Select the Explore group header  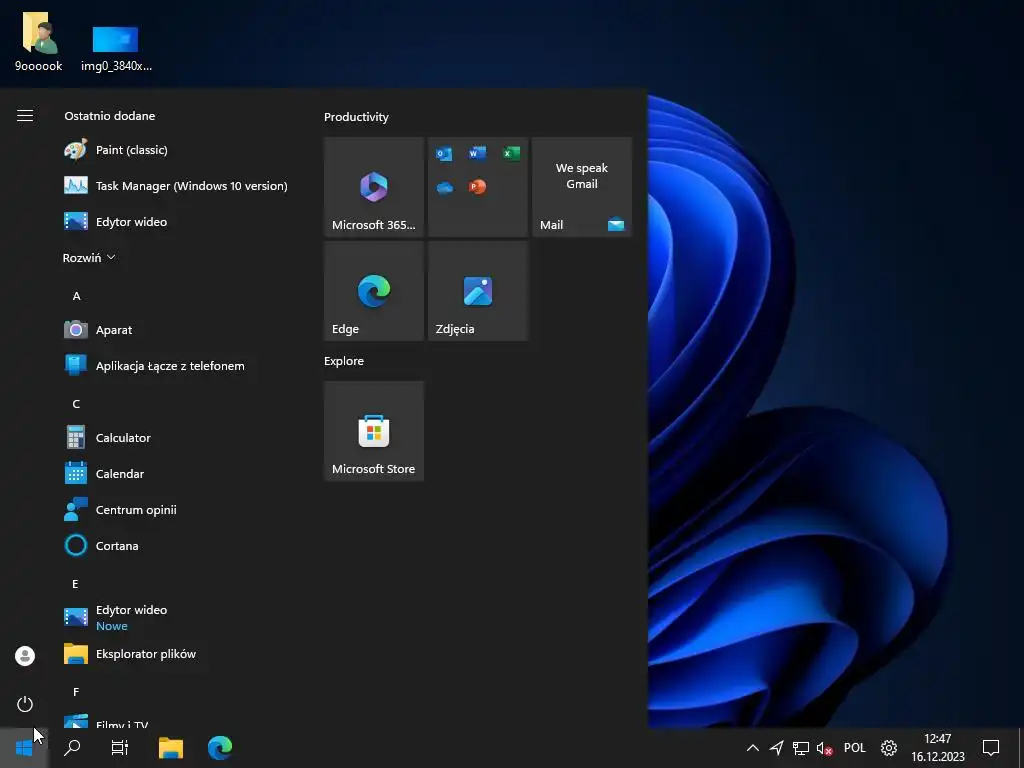tap(344, 361)
